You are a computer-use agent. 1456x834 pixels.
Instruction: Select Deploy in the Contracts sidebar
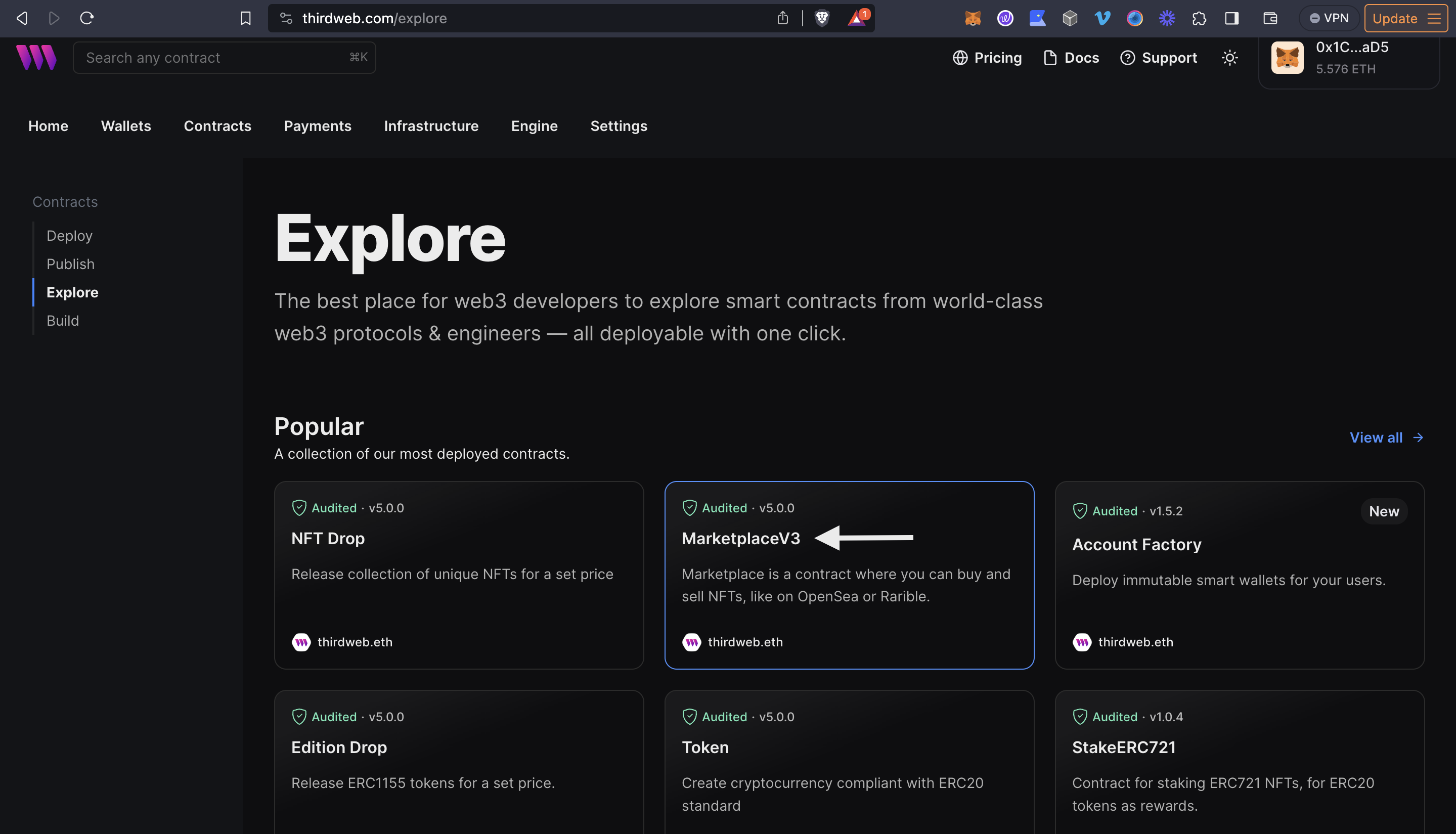(69, 236)
